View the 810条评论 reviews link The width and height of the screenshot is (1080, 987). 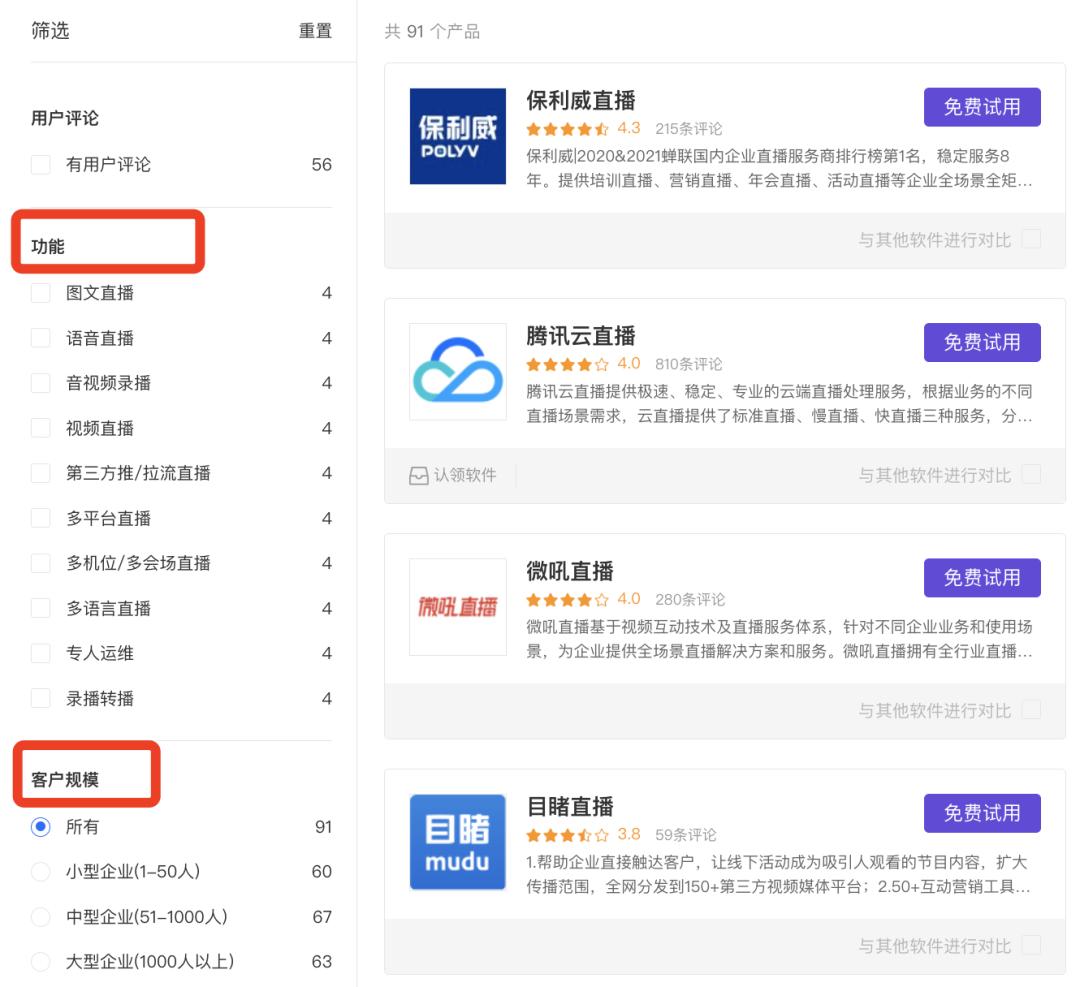[689, 364]
